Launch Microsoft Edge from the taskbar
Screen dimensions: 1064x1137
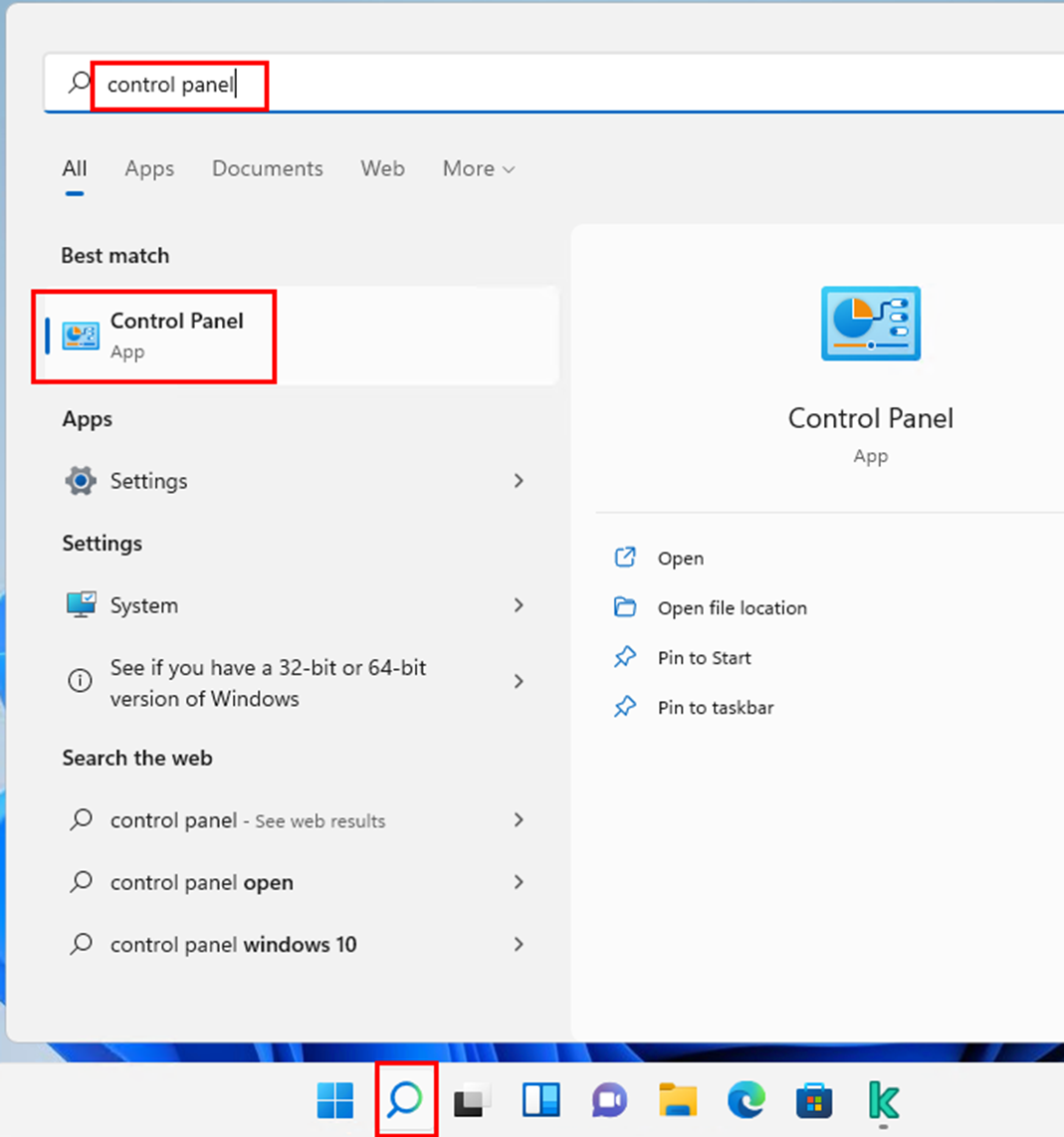[x=745, y=1100]
